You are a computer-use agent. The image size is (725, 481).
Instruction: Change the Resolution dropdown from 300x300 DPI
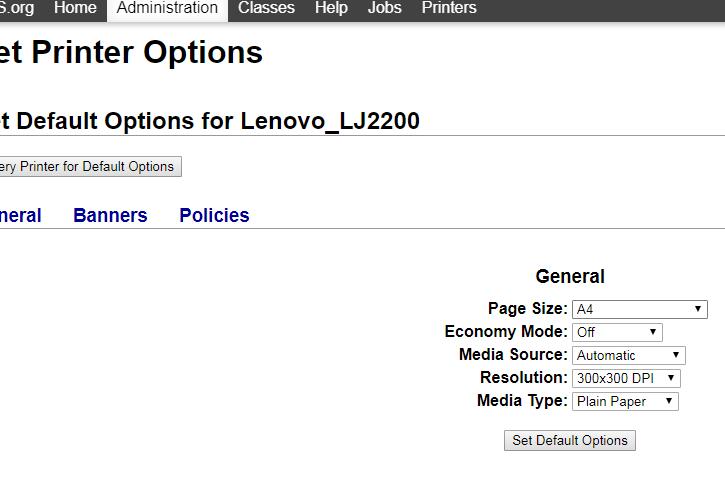pyautogui.click(x=627, y=378)
